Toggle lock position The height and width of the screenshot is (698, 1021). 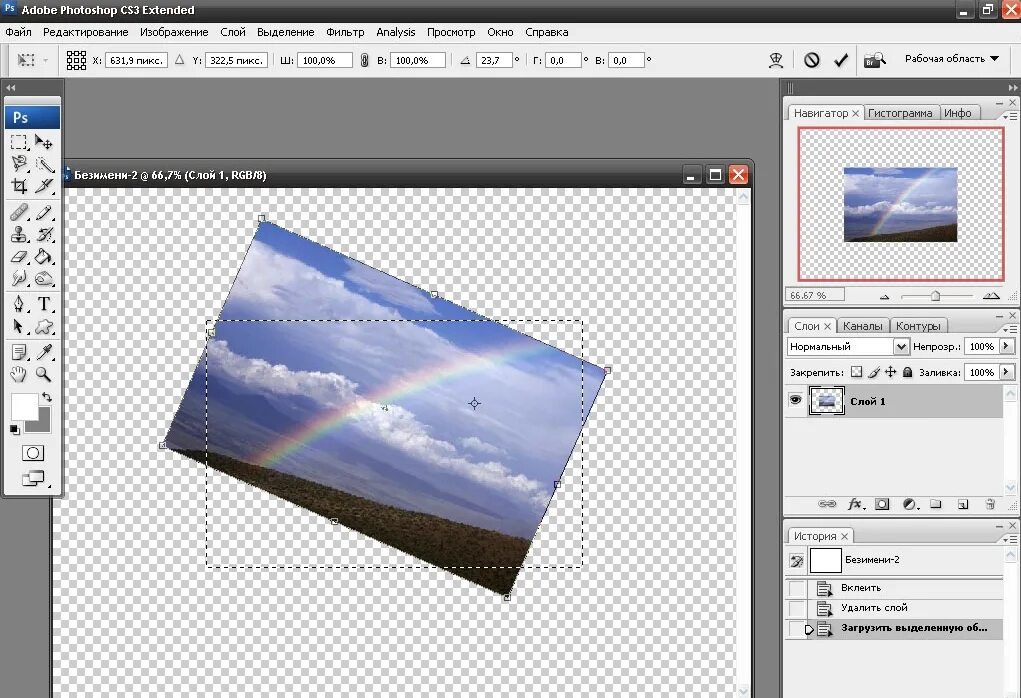pyautogui.click(x=890, y=372)
